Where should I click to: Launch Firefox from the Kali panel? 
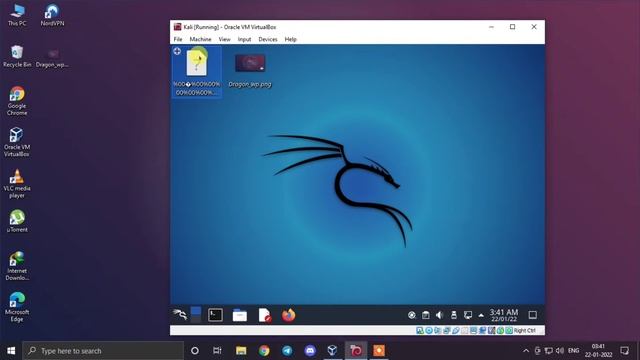point(289,315)
